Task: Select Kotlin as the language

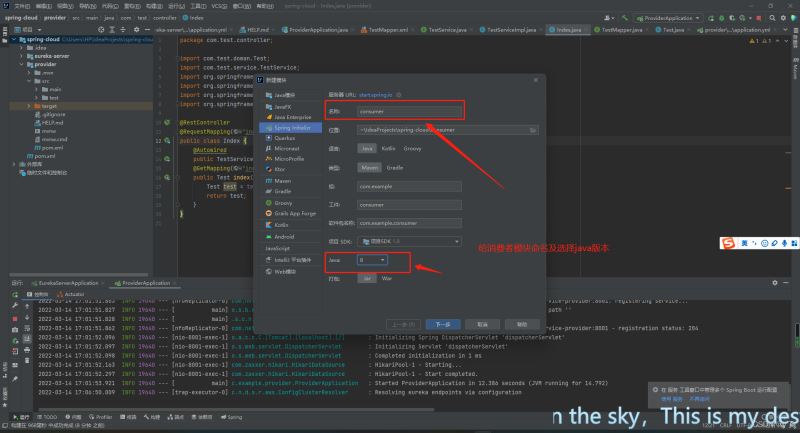Action: click(387, 148)
